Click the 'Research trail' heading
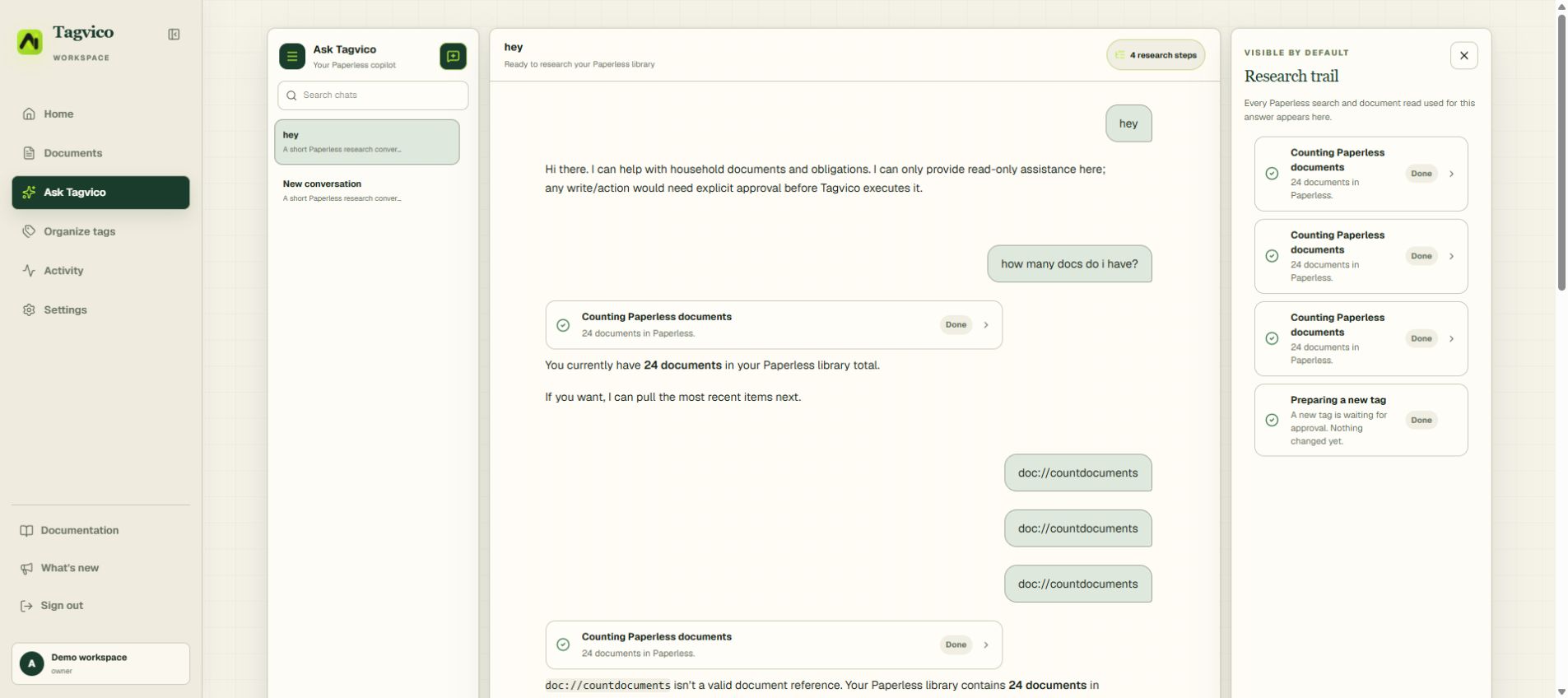 click(x=1291, y=77)
